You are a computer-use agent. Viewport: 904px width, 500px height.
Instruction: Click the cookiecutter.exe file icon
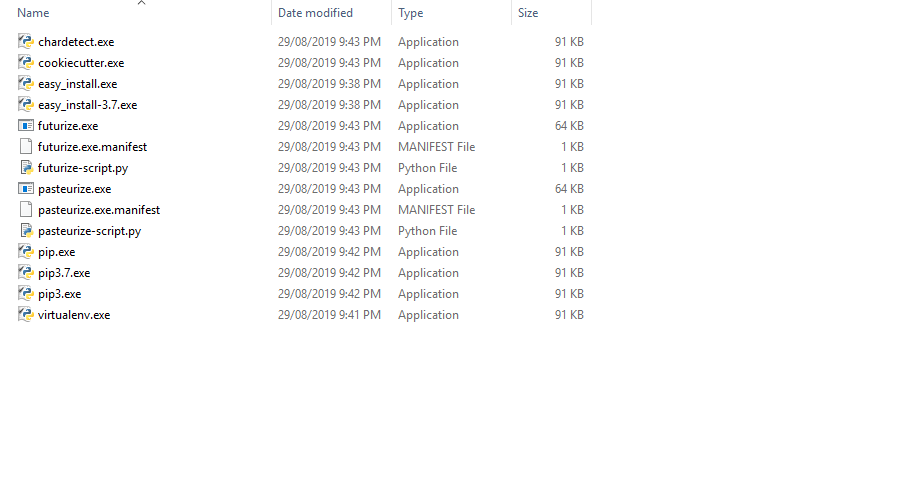pyautogui.click(x=25, y=62)
